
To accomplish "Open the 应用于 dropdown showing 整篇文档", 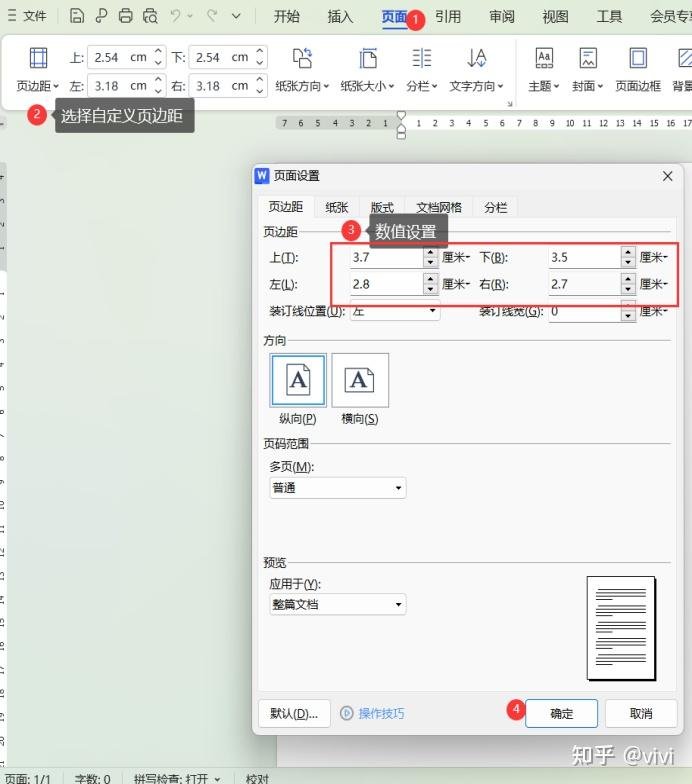I will tap(337, 604).
